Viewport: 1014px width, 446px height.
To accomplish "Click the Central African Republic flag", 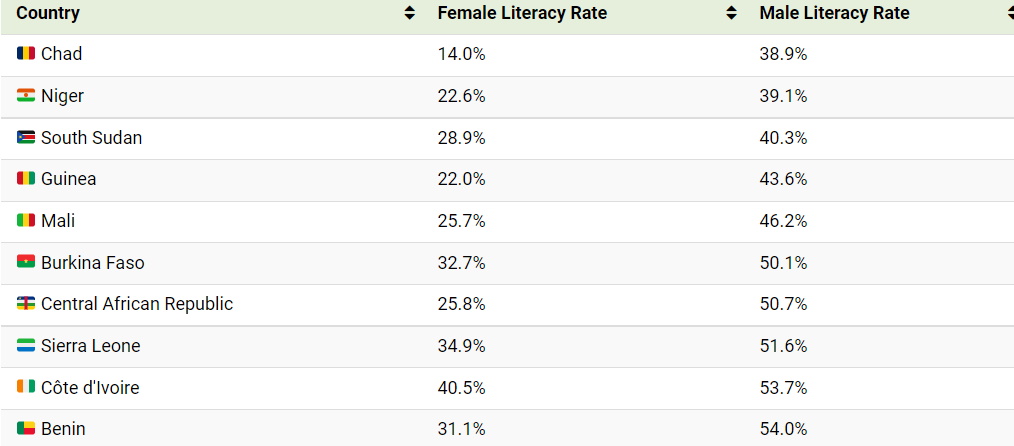I will 26,304.
